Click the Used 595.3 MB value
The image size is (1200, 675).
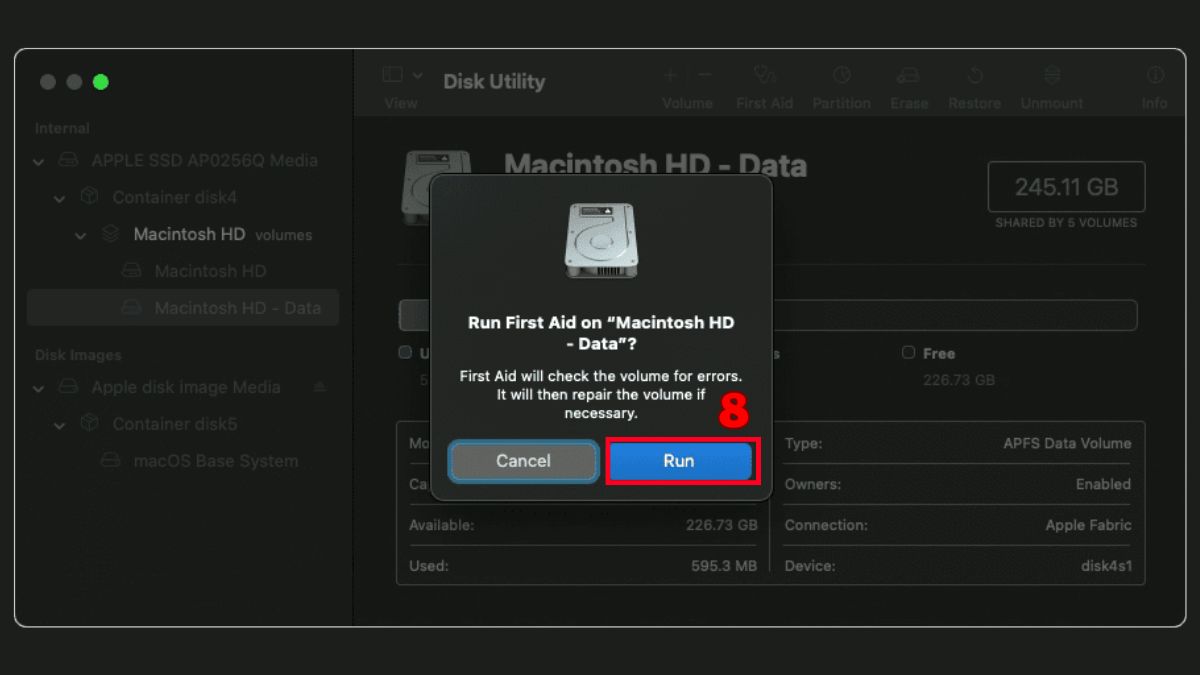[x=724, y=566]
